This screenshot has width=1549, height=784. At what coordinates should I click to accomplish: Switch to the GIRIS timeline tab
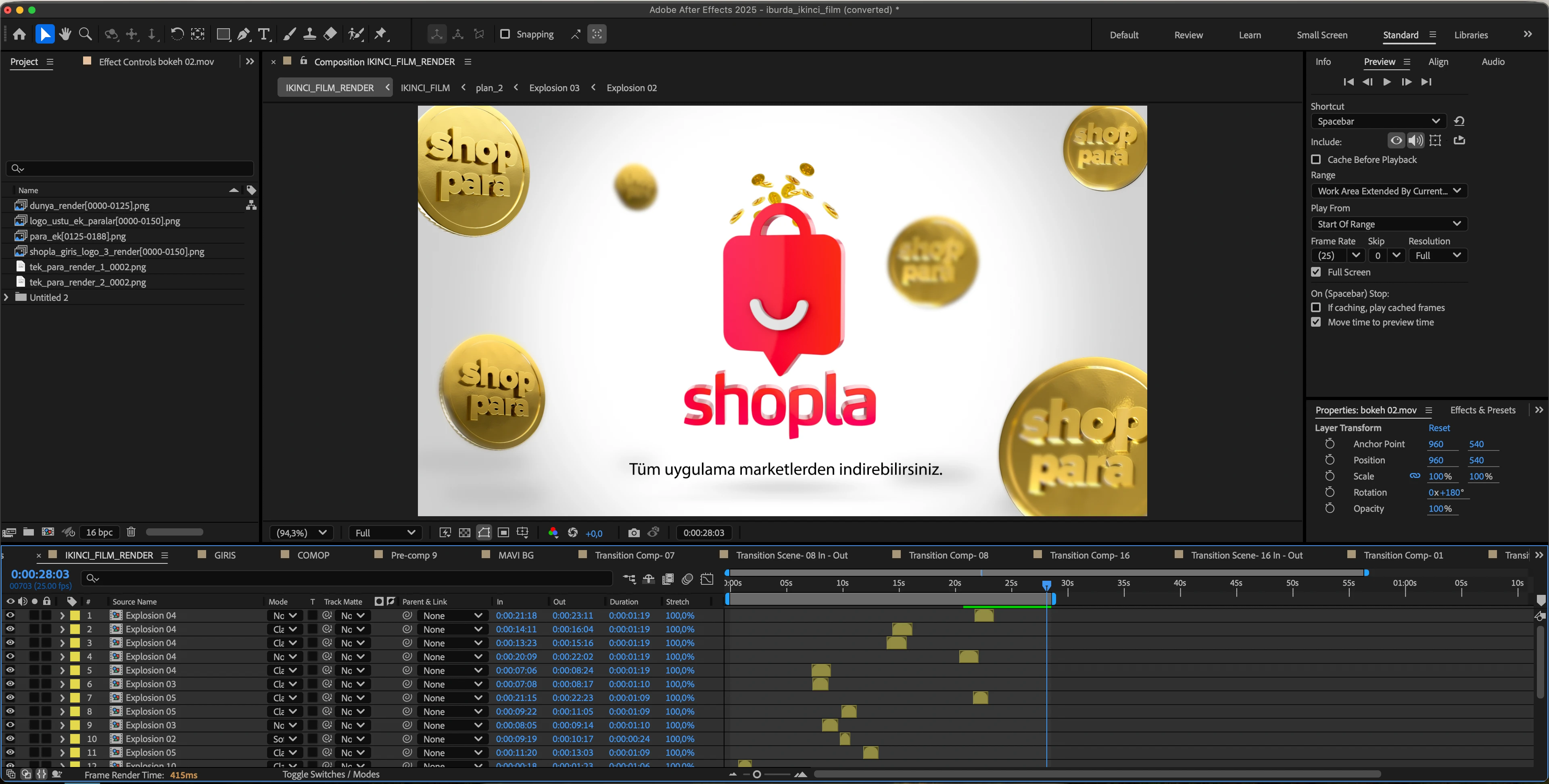click(225, 555)
